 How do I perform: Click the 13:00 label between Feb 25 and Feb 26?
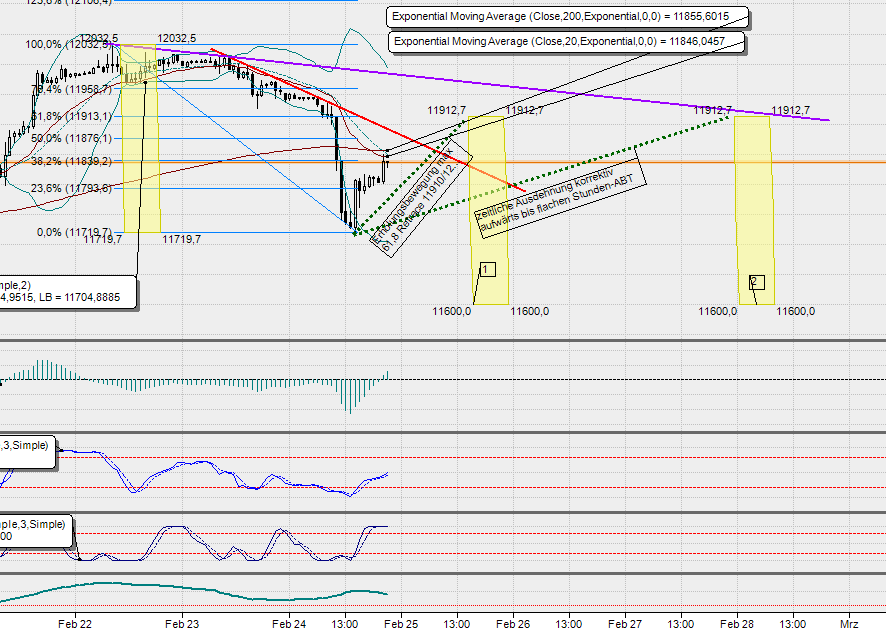pos(457,624)
